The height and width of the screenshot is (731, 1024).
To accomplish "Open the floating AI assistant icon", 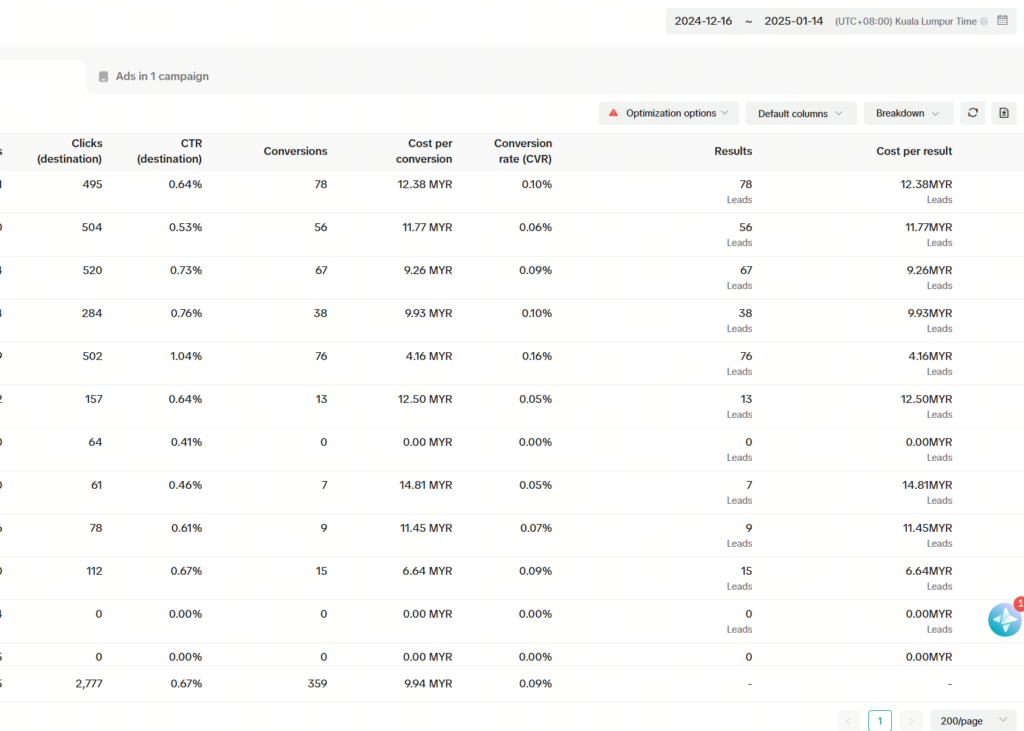I will [x=1004, y=620].
